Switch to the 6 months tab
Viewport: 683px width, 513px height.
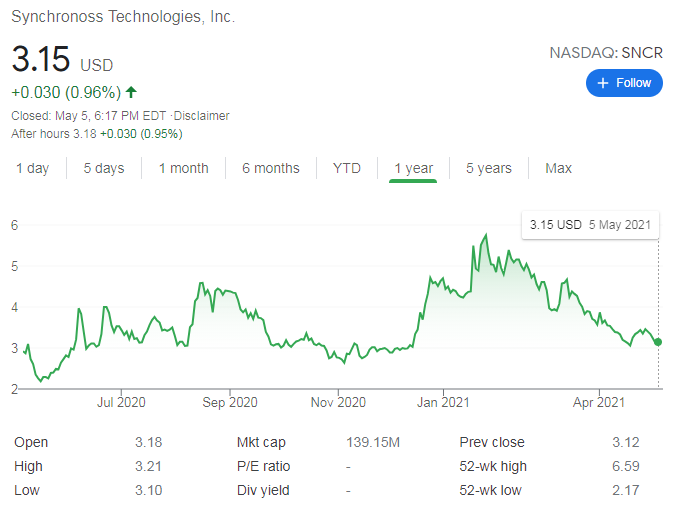[x=270, y=168]
